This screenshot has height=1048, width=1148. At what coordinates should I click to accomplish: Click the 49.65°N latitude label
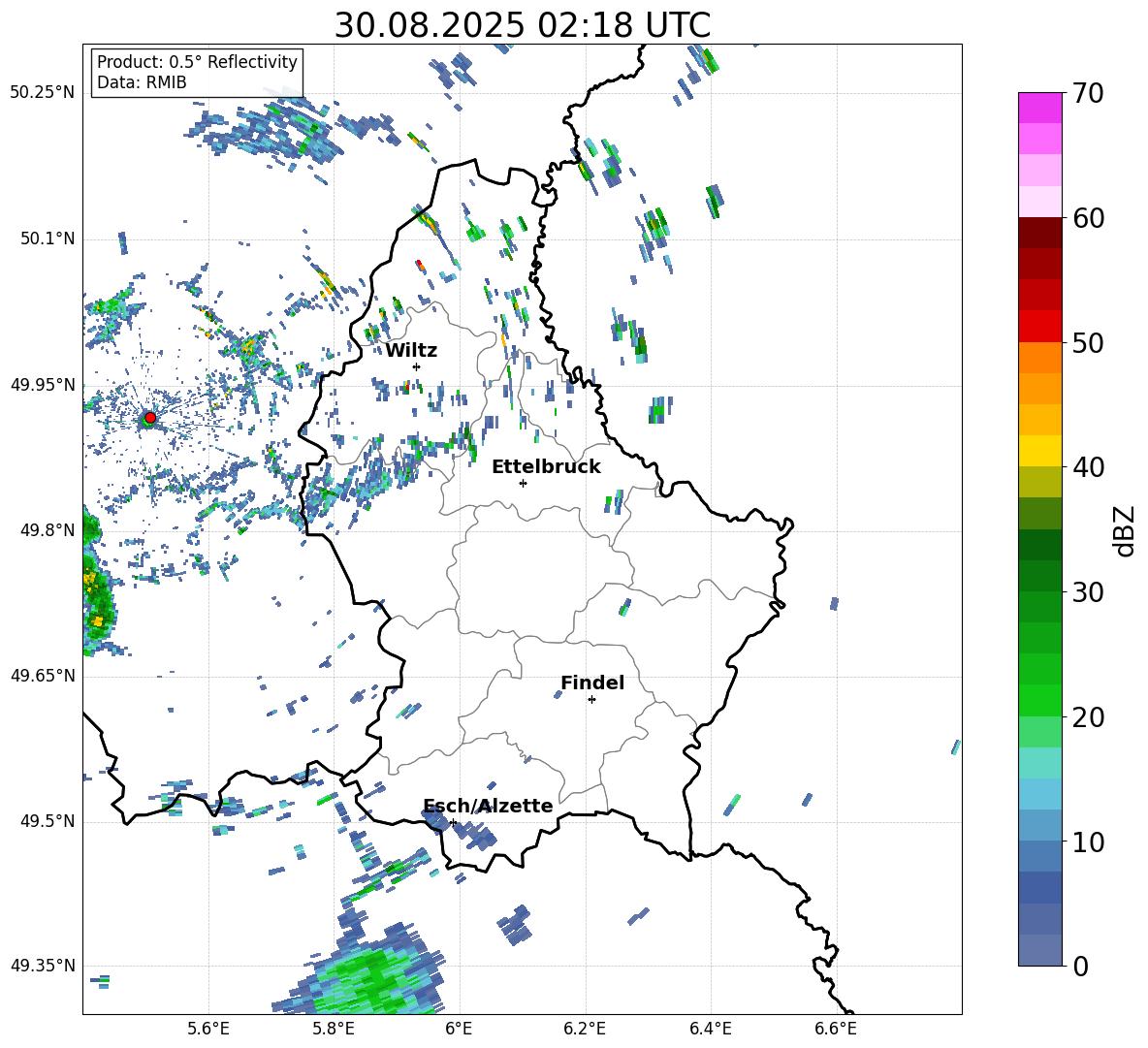(43, 676)
